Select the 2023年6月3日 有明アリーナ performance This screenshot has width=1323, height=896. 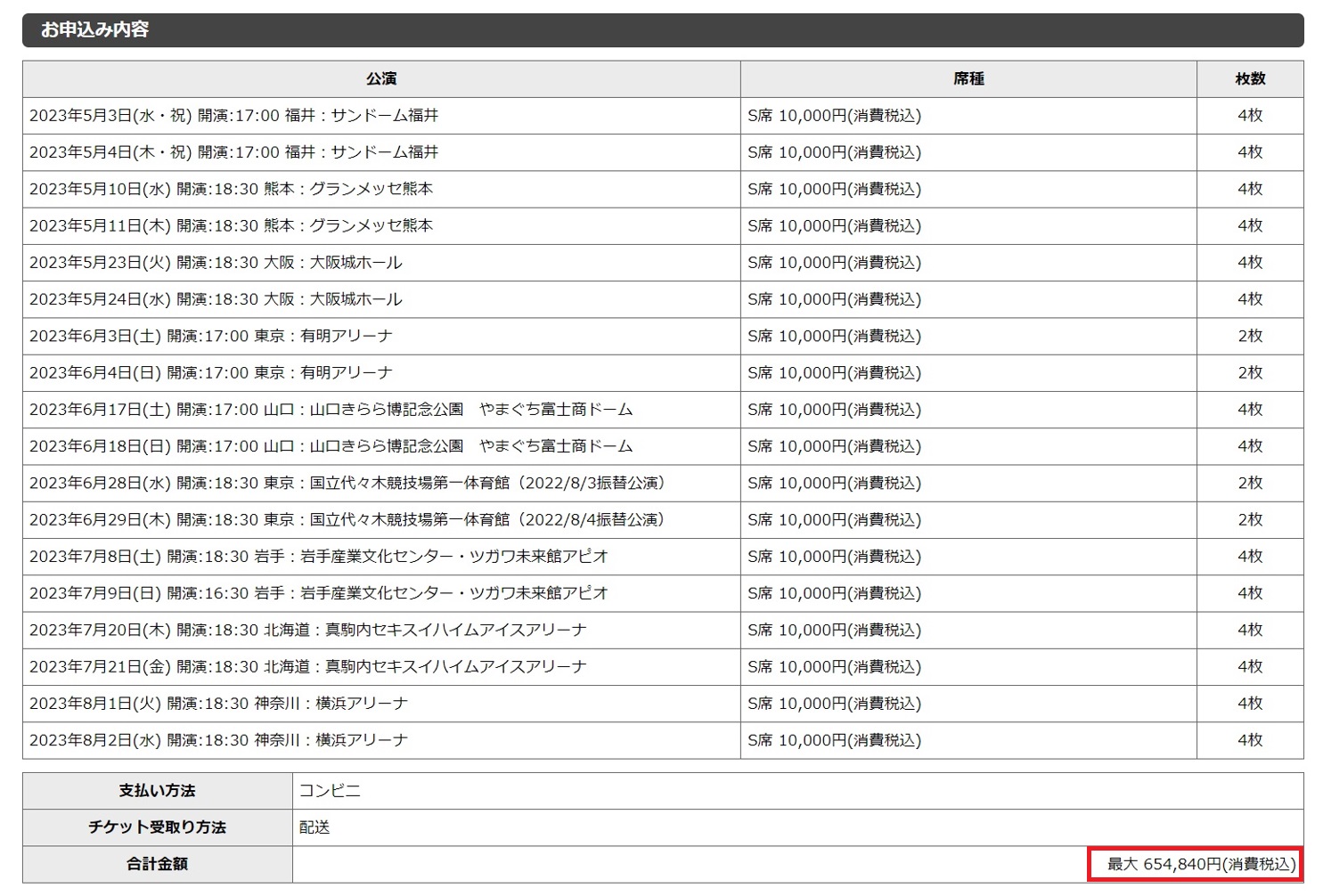[211, 336]
